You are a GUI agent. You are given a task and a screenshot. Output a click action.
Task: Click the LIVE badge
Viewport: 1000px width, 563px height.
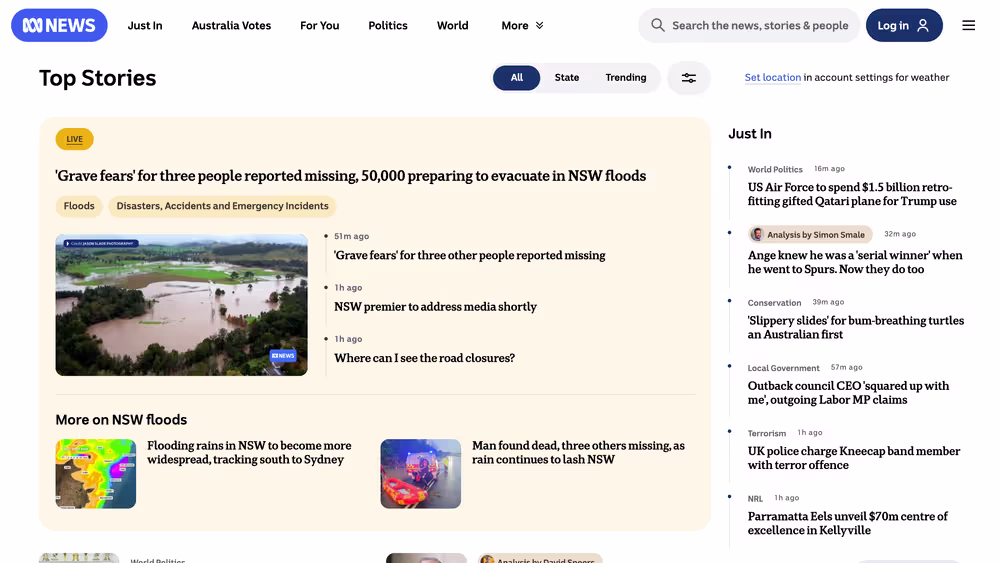point(75,139)
